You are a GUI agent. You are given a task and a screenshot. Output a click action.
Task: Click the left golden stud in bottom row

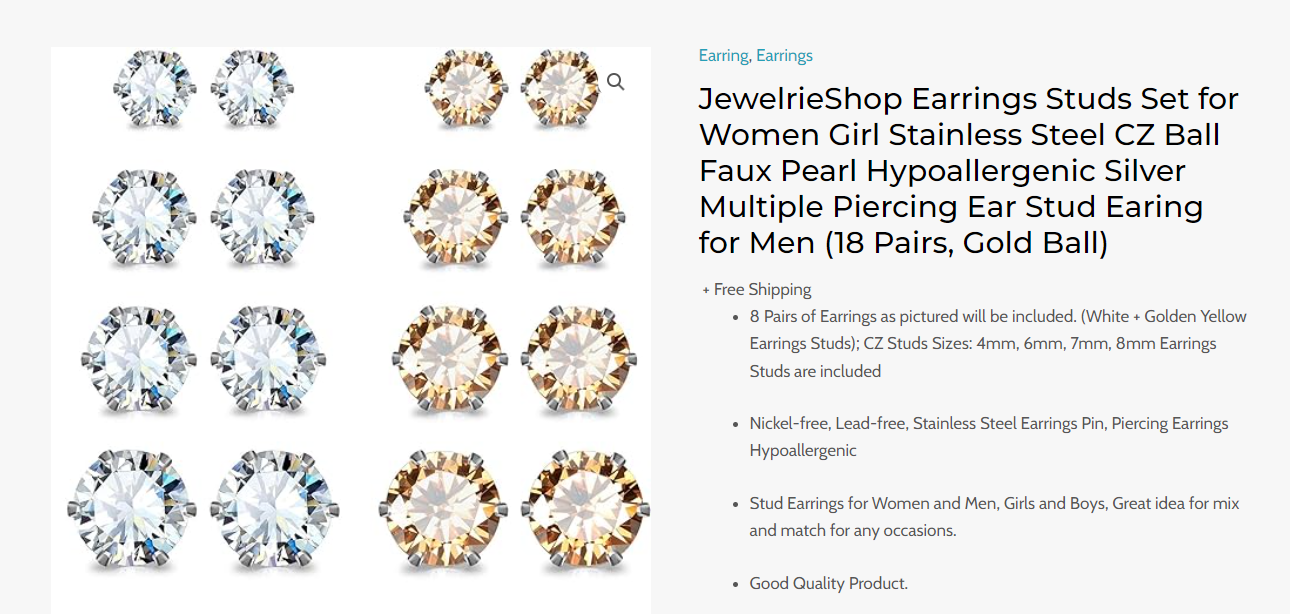pos(446,510)
